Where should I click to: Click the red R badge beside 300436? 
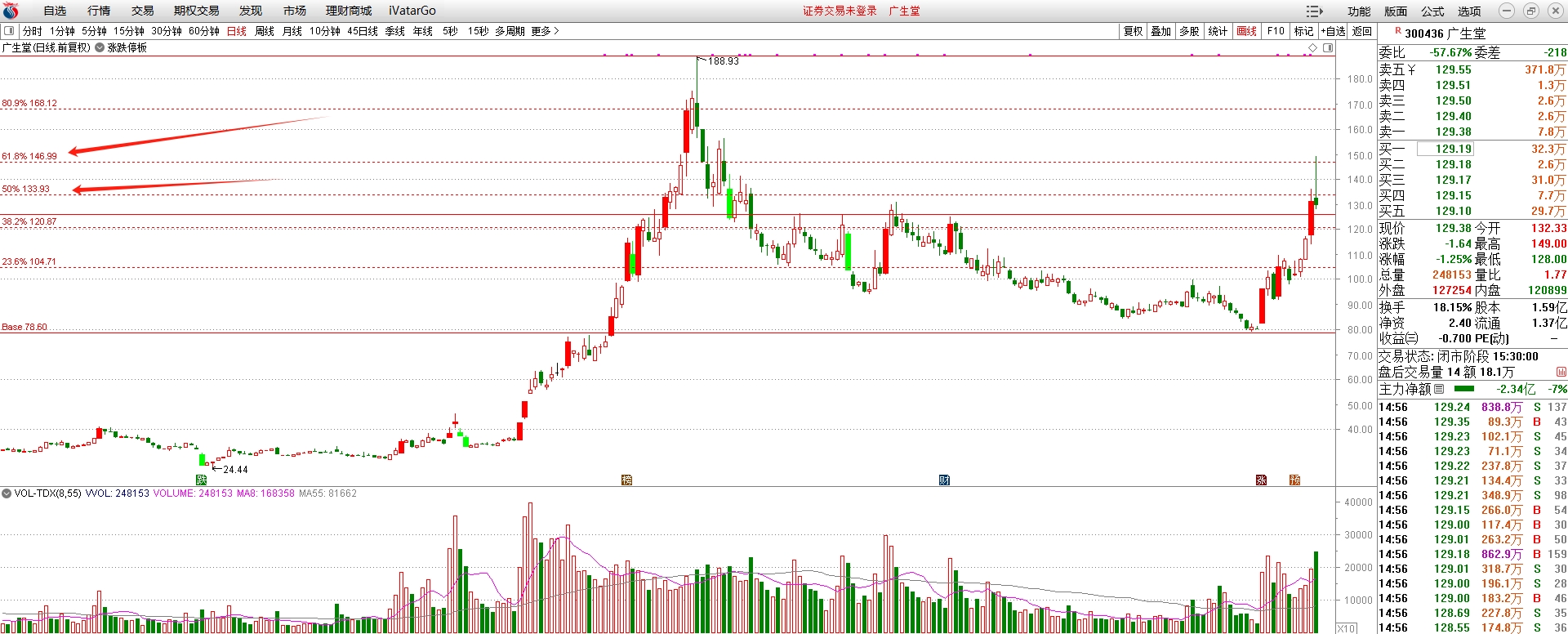[x=1398, y=31]
